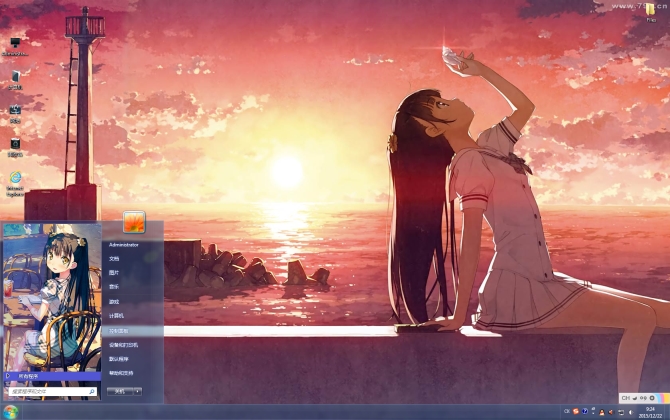Image resolution: width=670 pixels, height=420 pixels.
Task: Open the network icon on the desktop
Action: 15,114
